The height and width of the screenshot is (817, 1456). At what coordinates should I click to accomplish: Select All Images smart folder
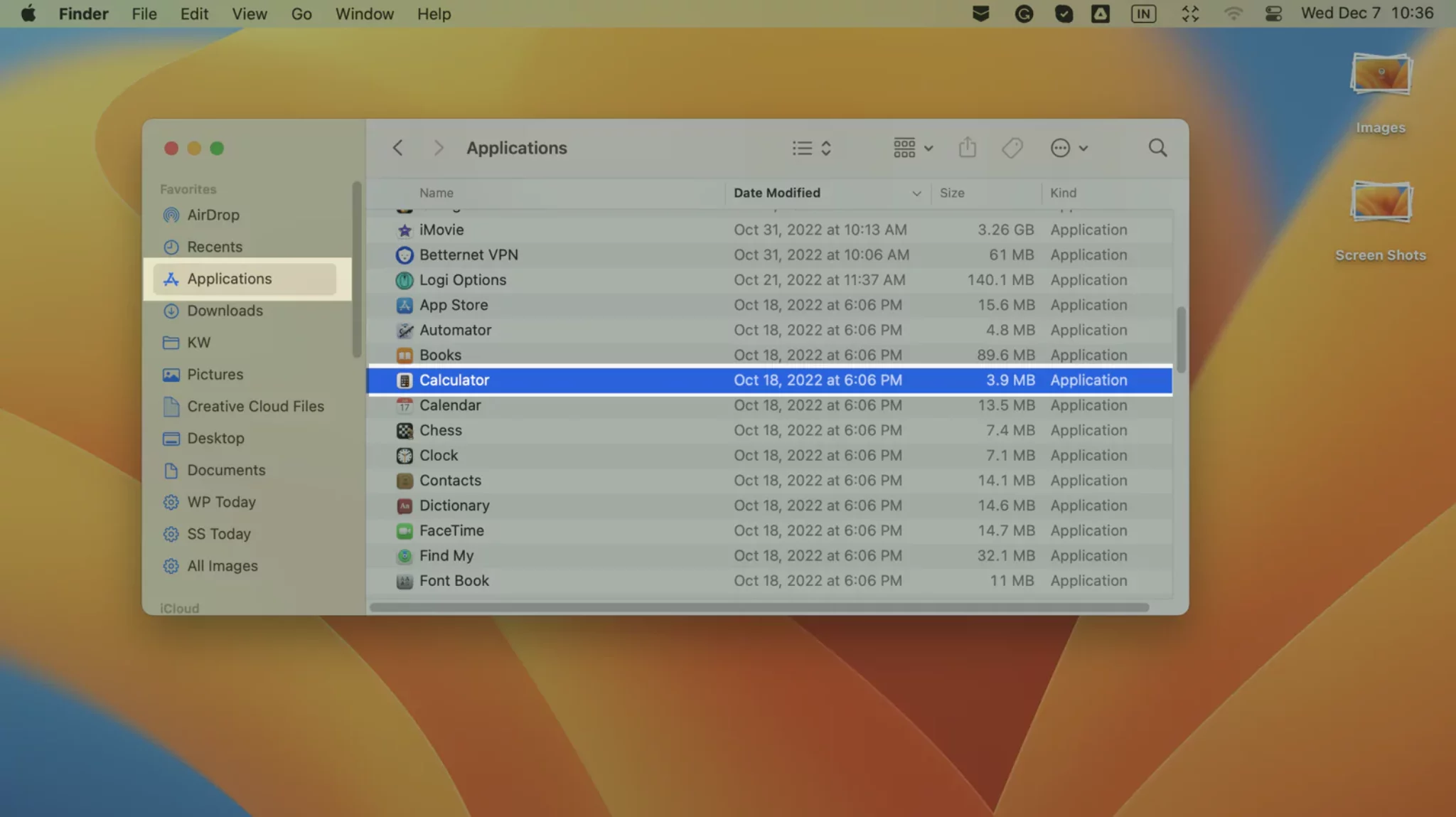click(x=245, y=566)
